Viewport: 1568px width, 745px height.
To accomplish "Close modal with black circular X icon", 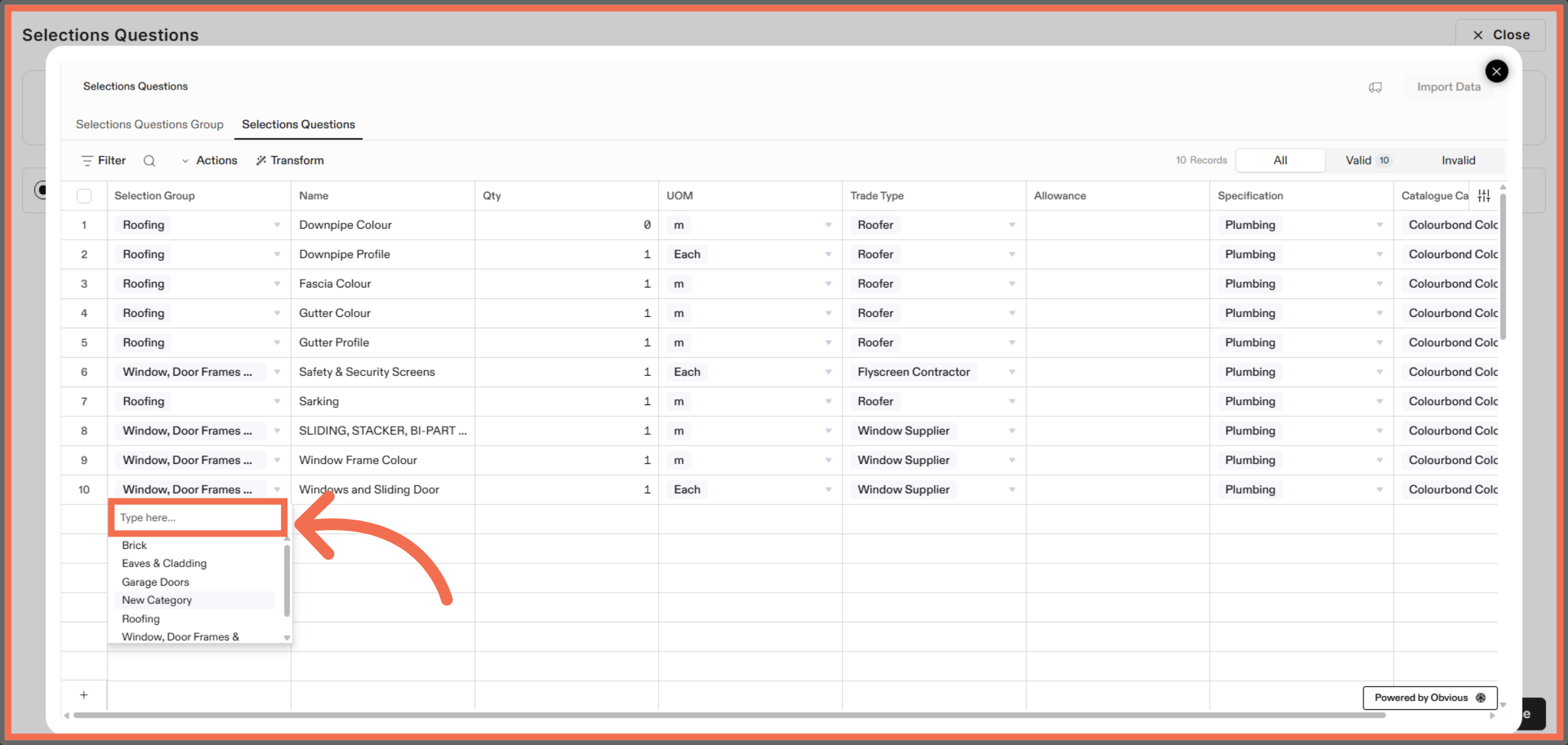I will click(x=1496, y=71).
